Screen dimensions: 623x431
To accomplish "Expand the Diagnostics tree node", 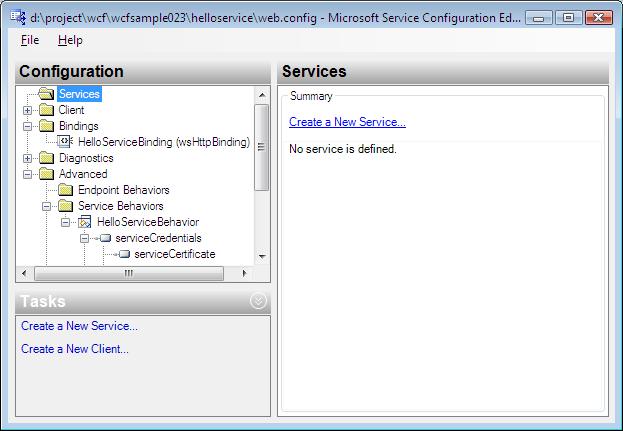I will 27,158.
